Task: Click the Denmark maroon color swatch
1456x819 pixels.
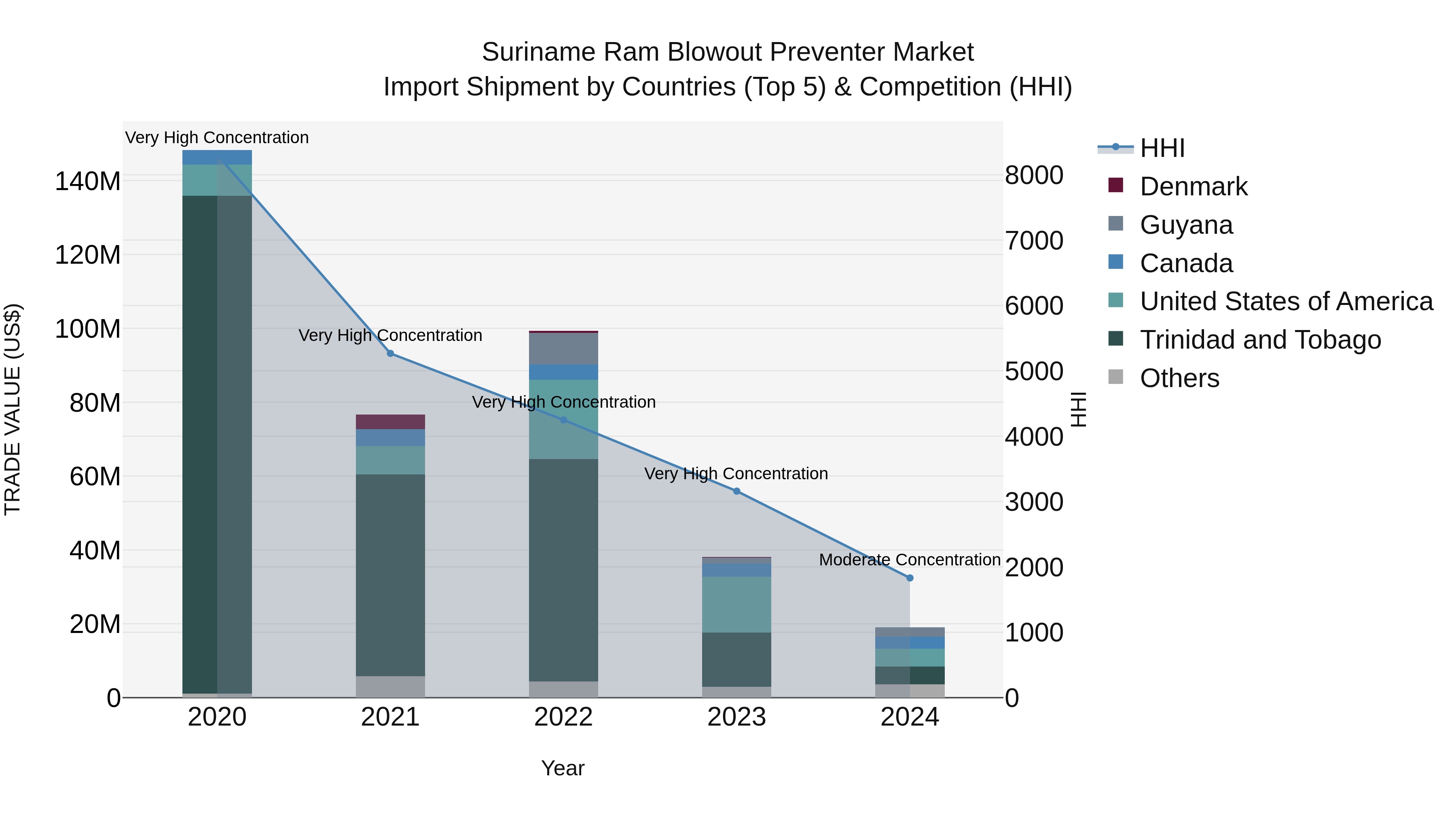Action: click(x=1116, y=185)
